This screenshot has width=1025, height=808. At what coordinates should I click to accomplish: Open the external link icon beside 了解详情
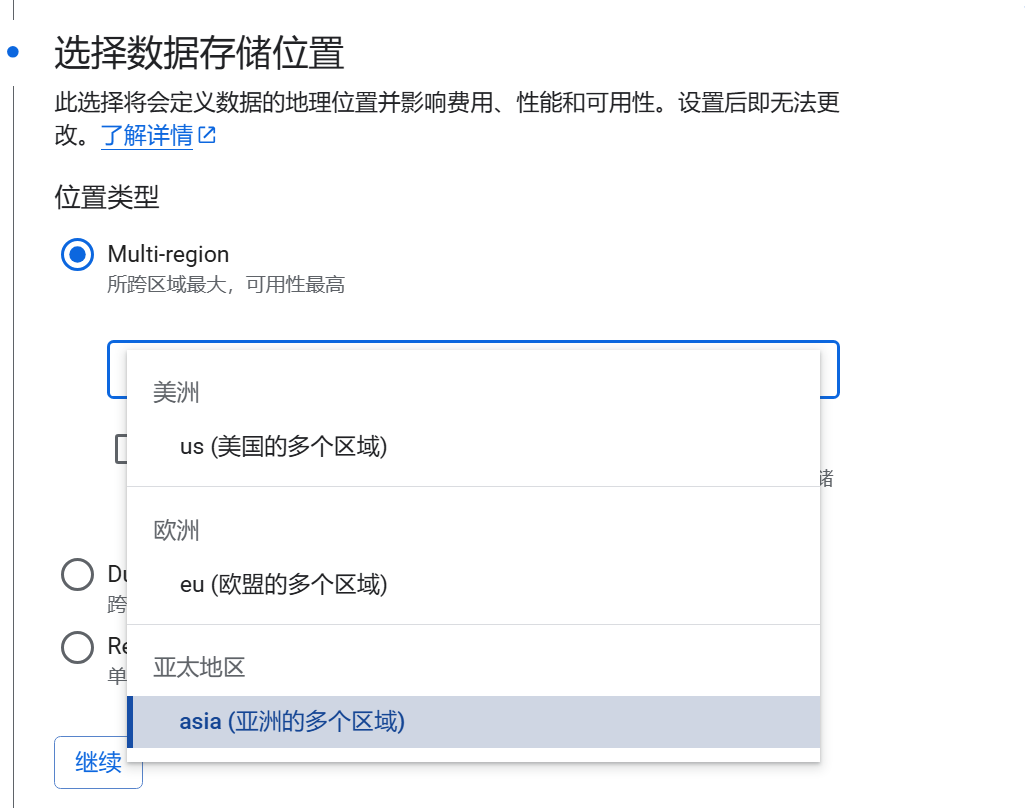[x=207, y=135]
